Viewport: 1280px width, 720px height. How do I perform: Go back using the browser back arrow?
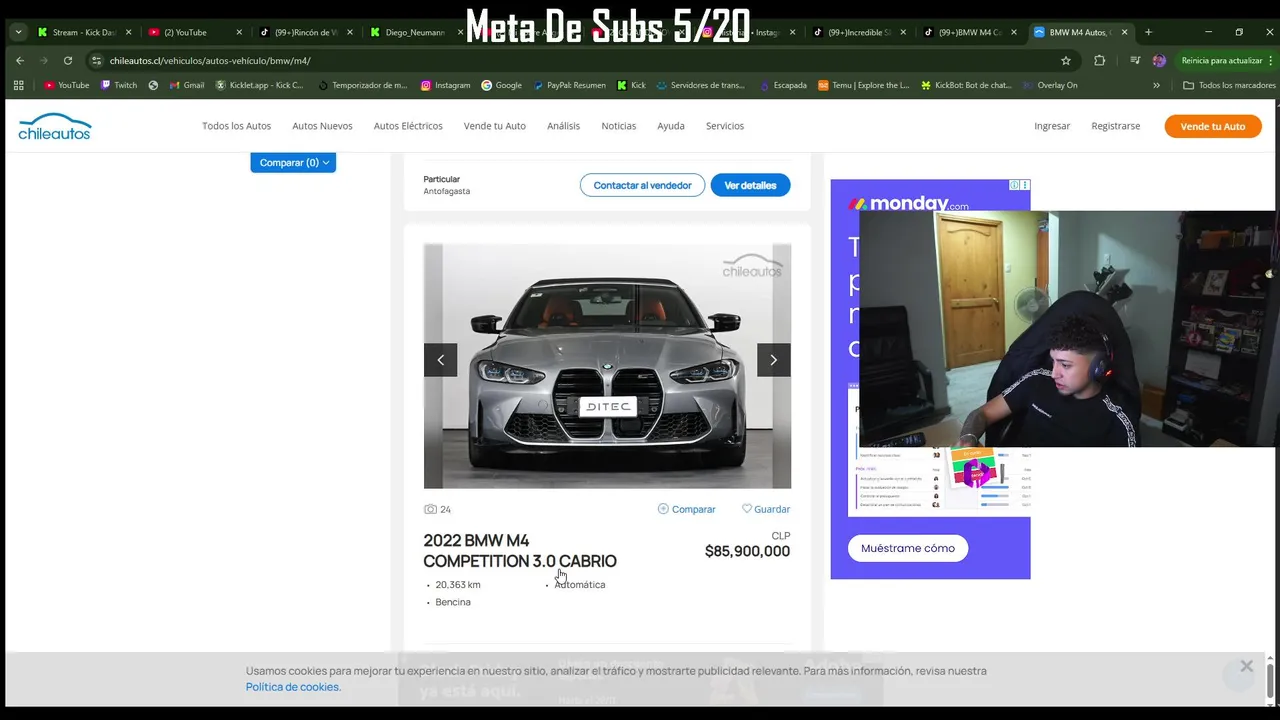point(20,60)
